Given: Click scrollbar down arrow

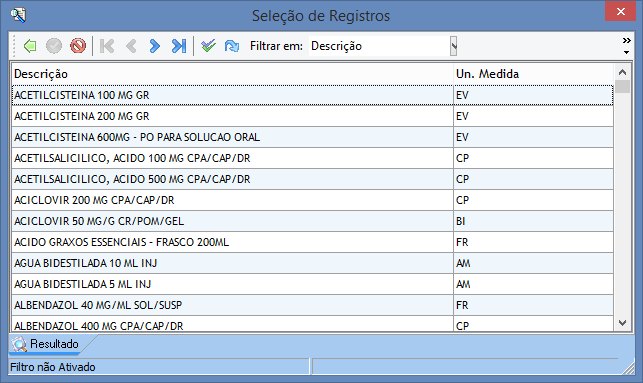Looking at the screenshot, I should pyautogui.click(x=622, y=323).
